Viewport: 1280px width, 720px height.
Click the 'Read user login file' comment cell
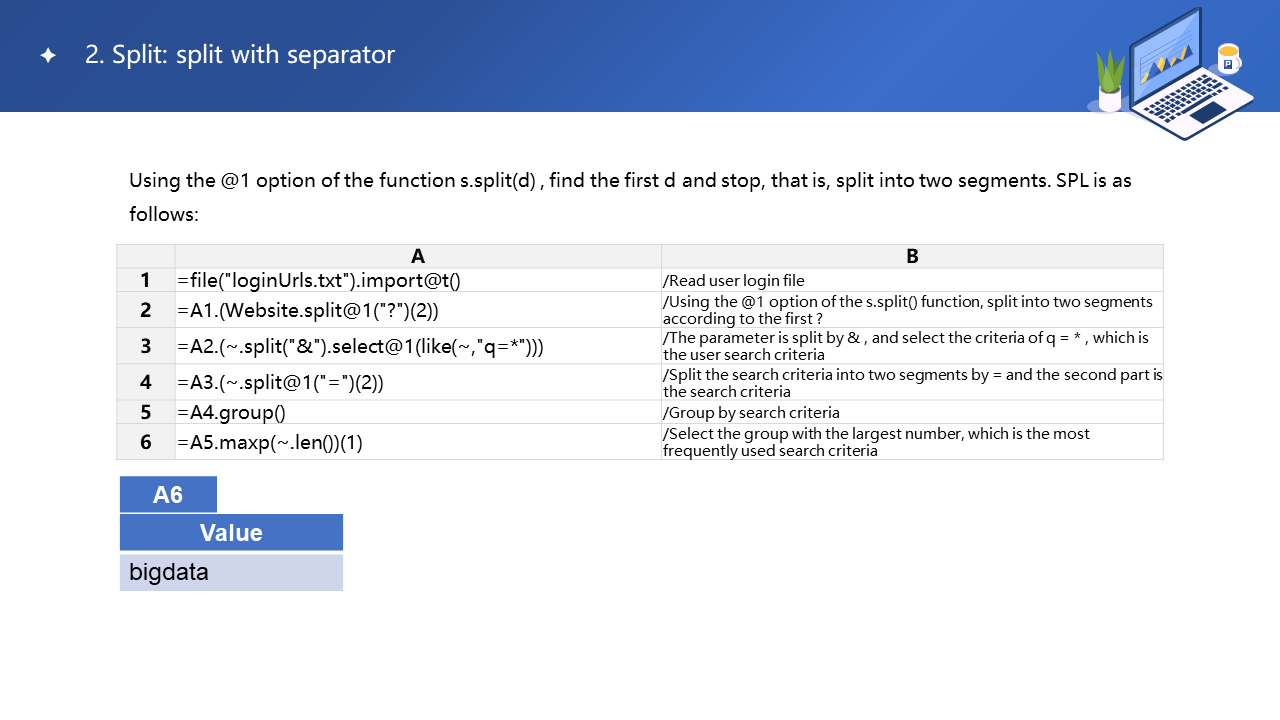(912, 280)
